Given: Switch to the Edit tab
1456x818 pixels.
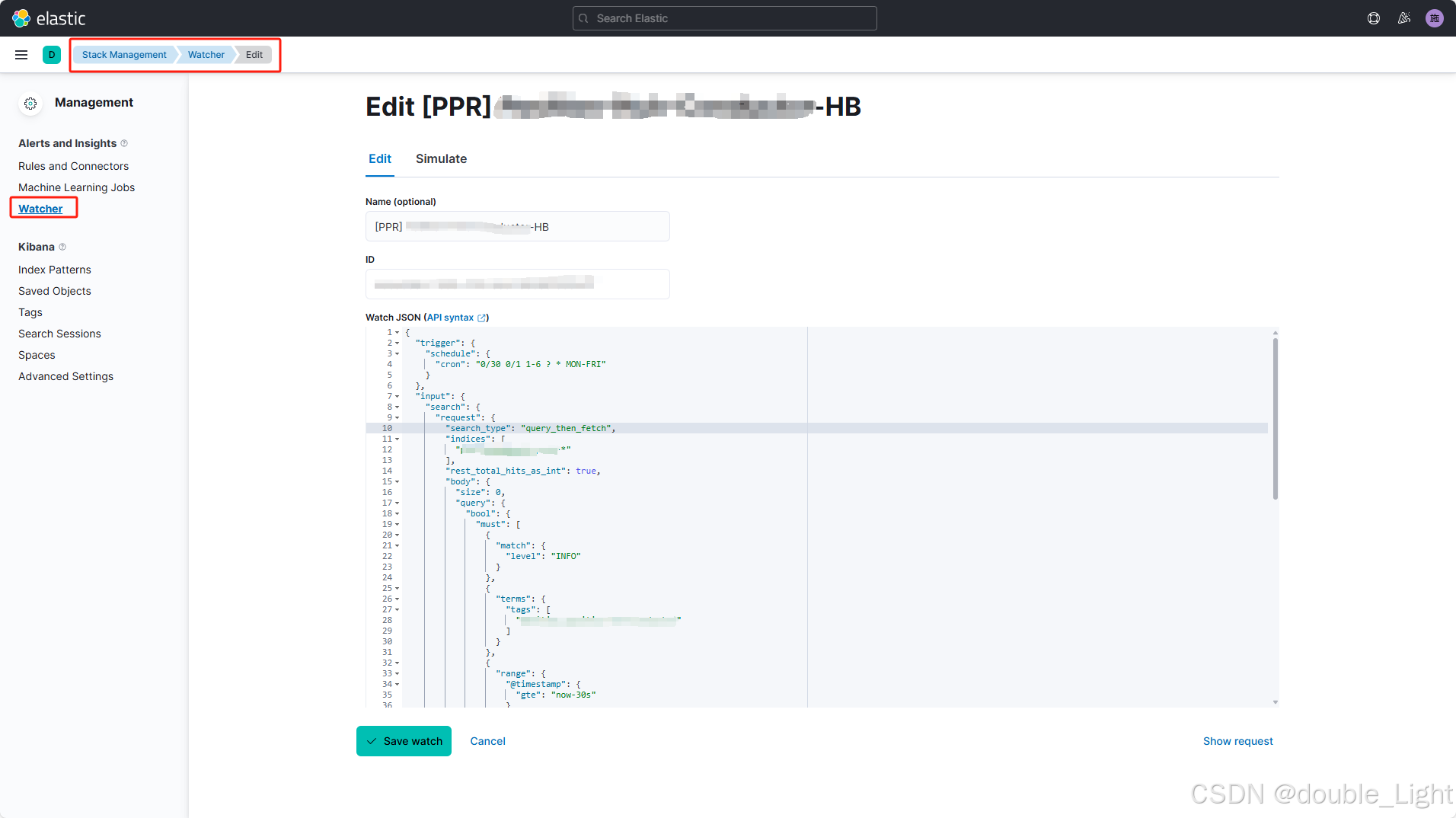Looking at the screenshot, I should [x=380, y=159].
